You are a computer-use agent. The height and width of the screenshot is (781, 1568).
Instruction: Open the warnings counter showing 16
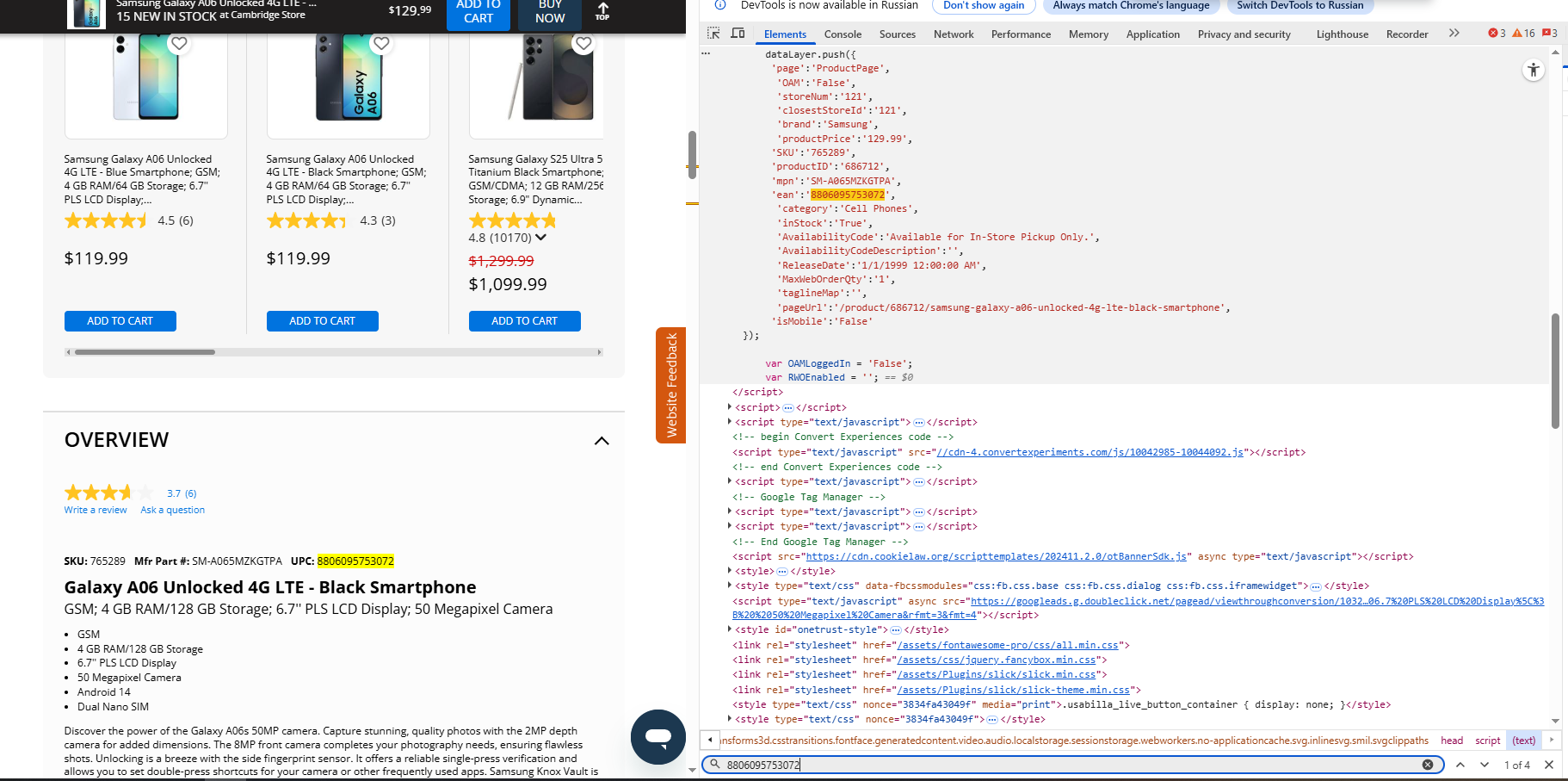pyautogui.click(x=1523, y=33)
